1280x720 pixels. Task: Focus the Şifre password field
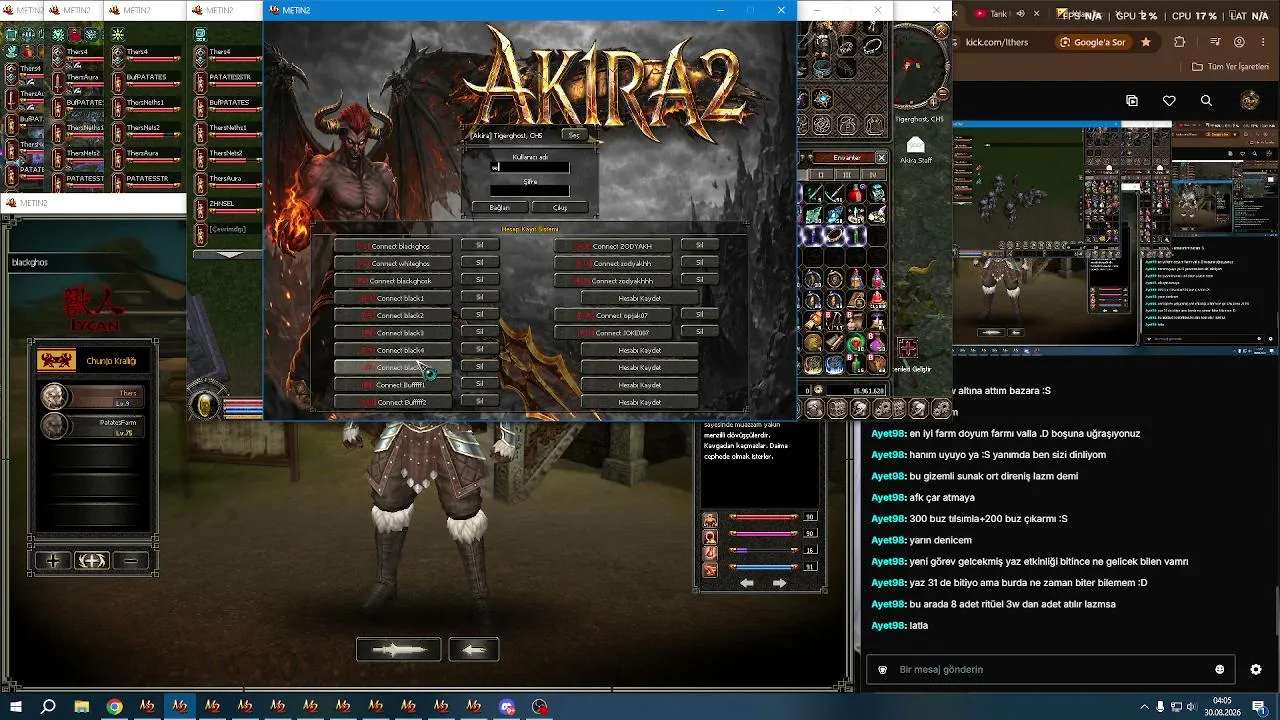tap(529, 191)
